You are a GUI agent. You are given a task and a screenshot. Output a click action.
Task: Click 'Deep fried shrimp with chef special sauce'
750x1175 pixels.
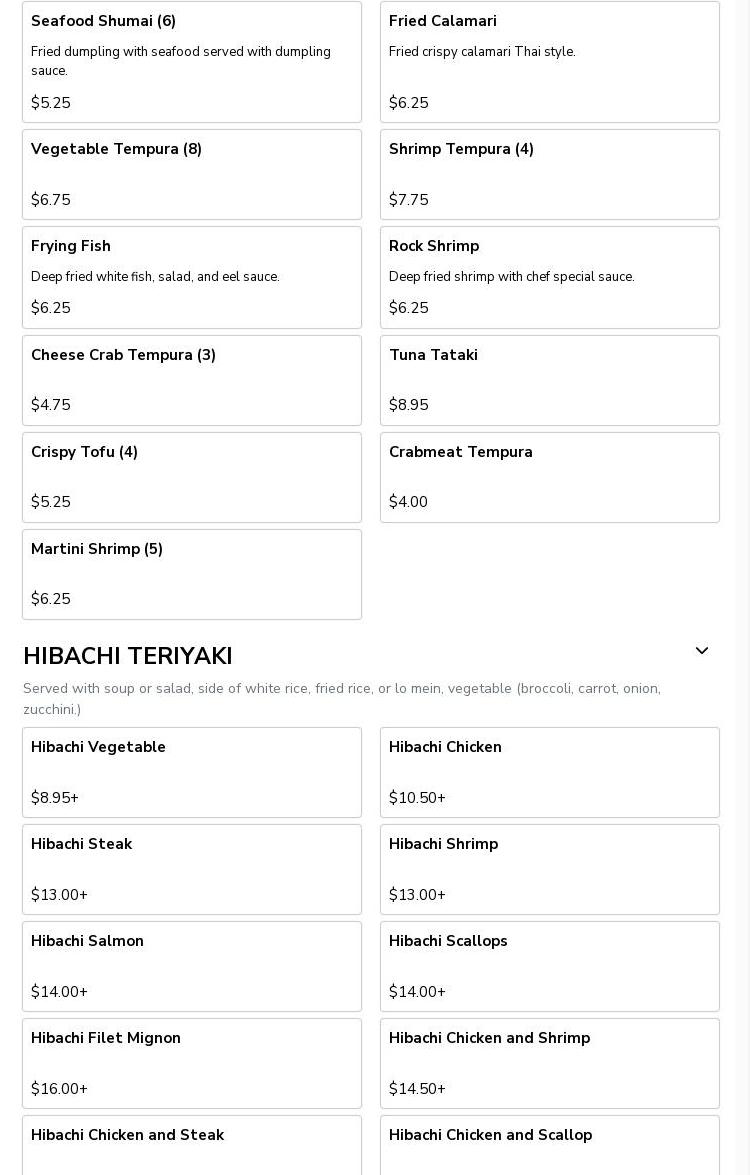512,277
